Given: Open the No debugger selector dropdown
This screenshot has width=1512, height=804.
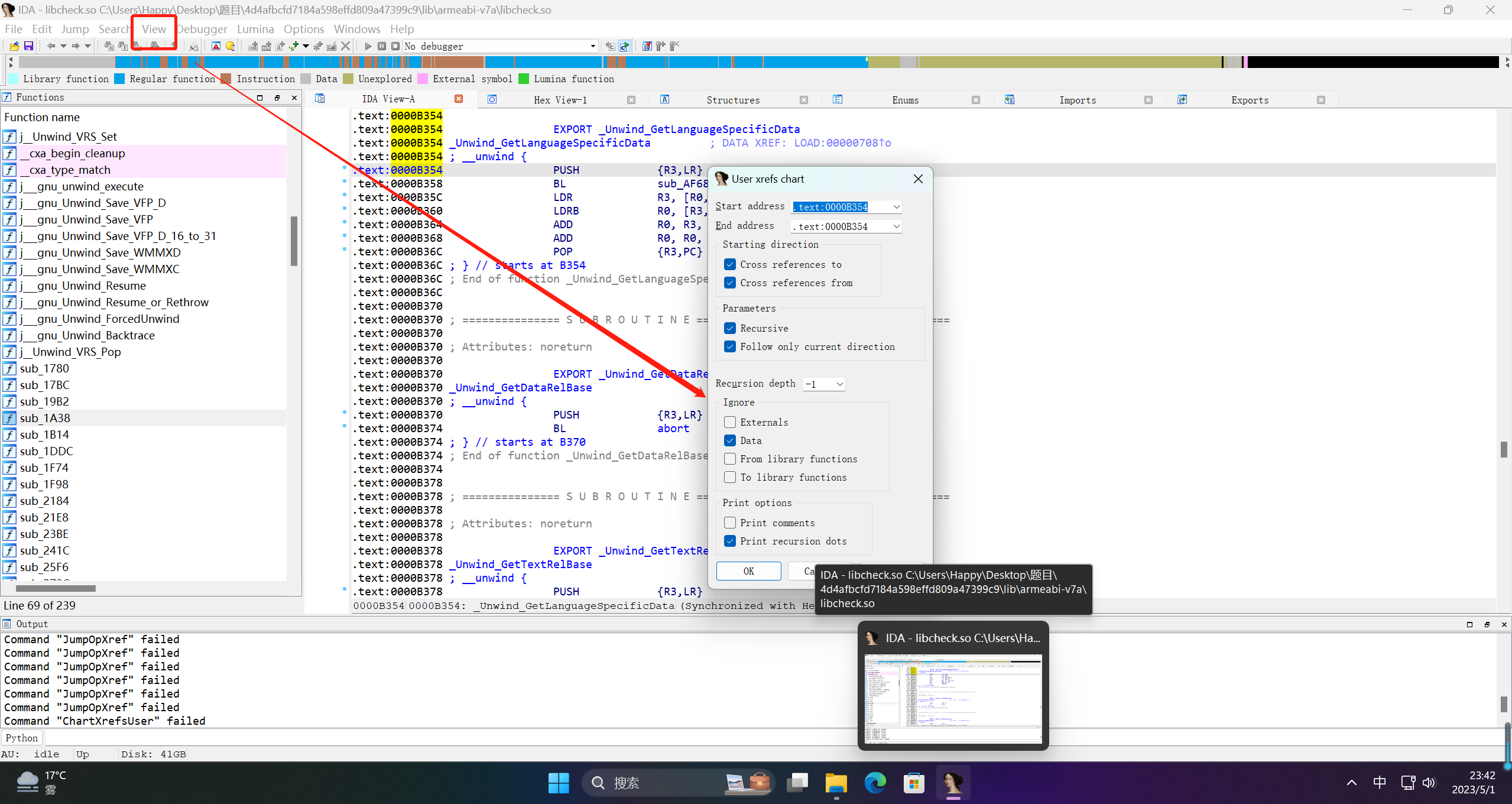Looking at the screenshot, I should point(592,46).
